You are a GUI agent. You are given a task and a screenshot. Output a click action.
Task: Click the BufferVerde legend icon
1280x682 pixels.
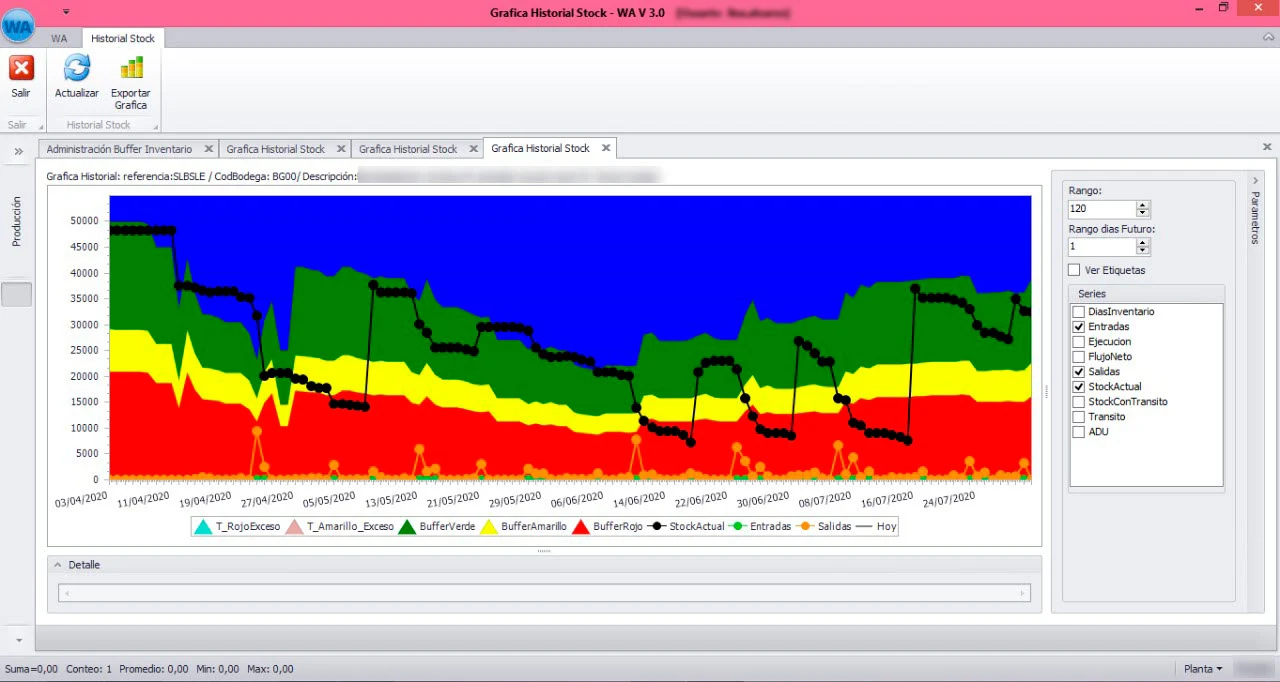point(408,526)
